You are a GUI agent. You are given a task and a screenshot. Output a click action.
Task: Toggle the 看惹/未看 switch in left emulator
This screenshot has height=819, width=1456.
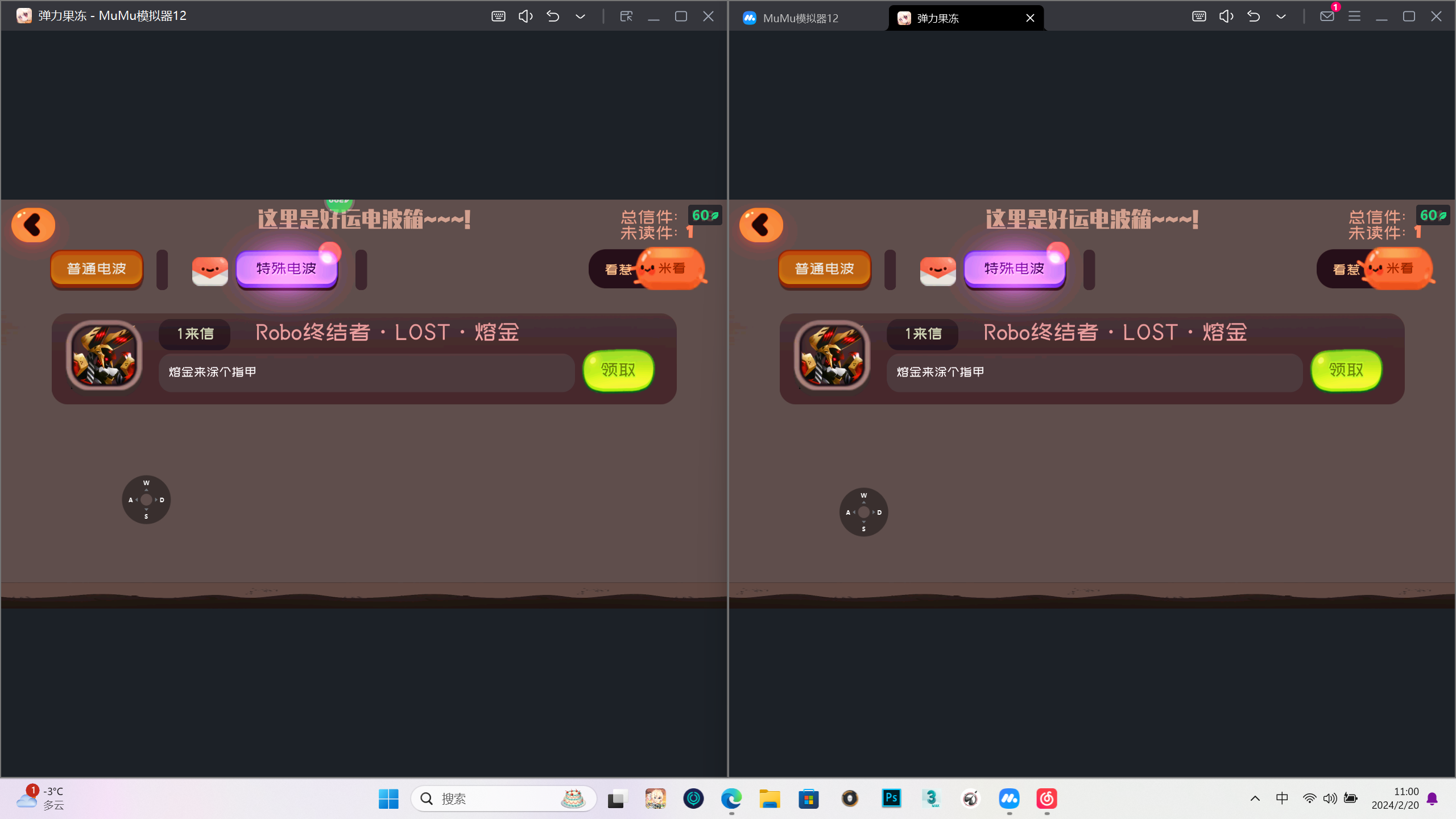tap(647, 269)
